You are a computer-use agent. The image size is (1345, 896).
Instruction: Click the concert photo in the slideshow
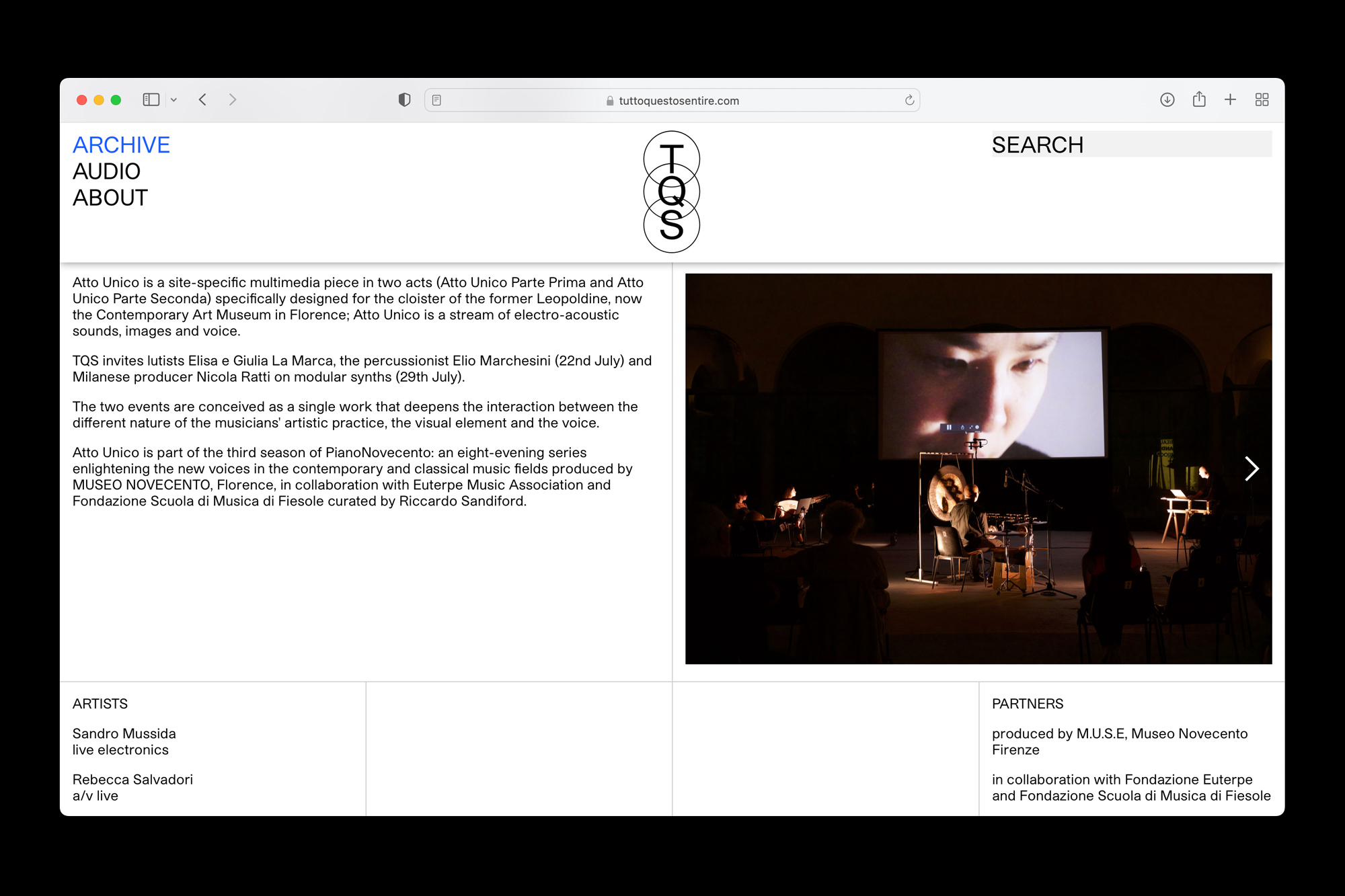(941, 511)
